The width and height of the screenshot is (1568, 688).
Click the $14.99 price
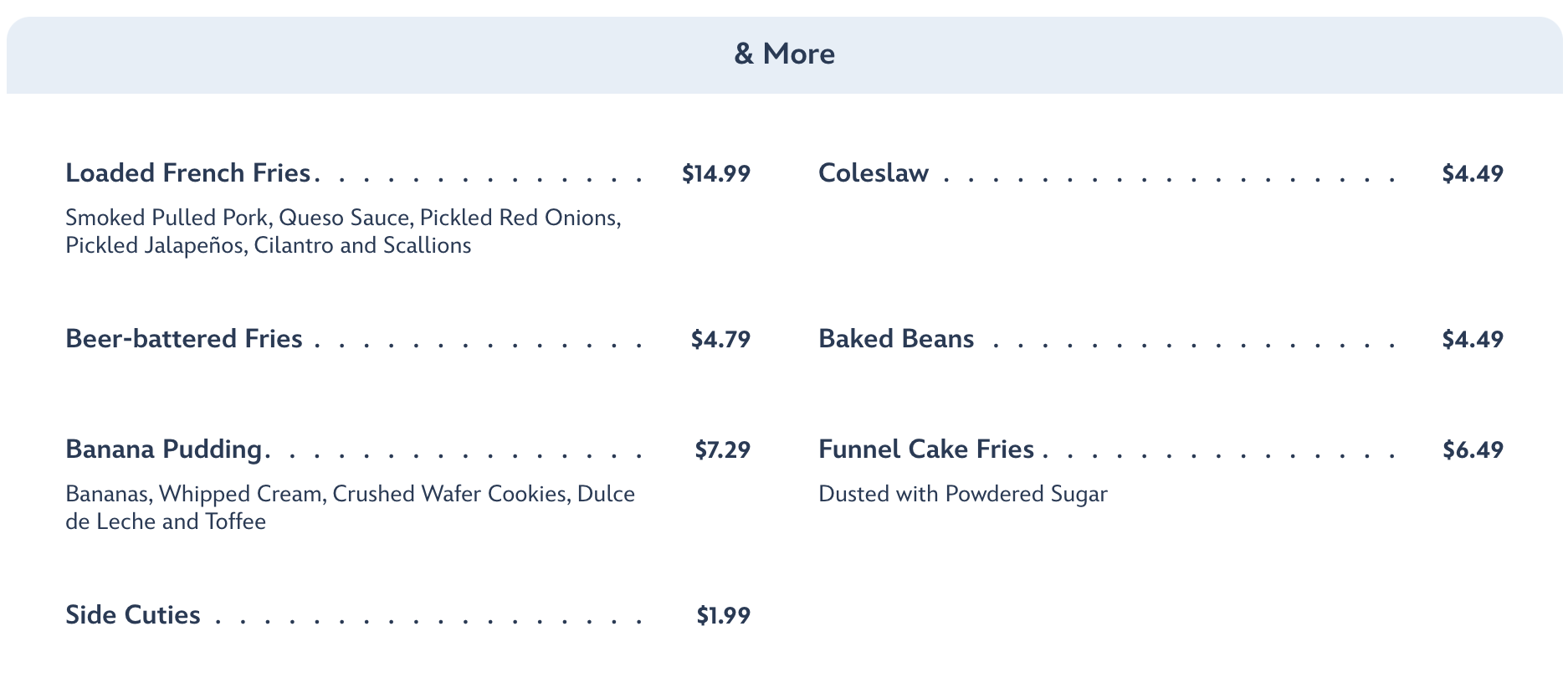715,174
